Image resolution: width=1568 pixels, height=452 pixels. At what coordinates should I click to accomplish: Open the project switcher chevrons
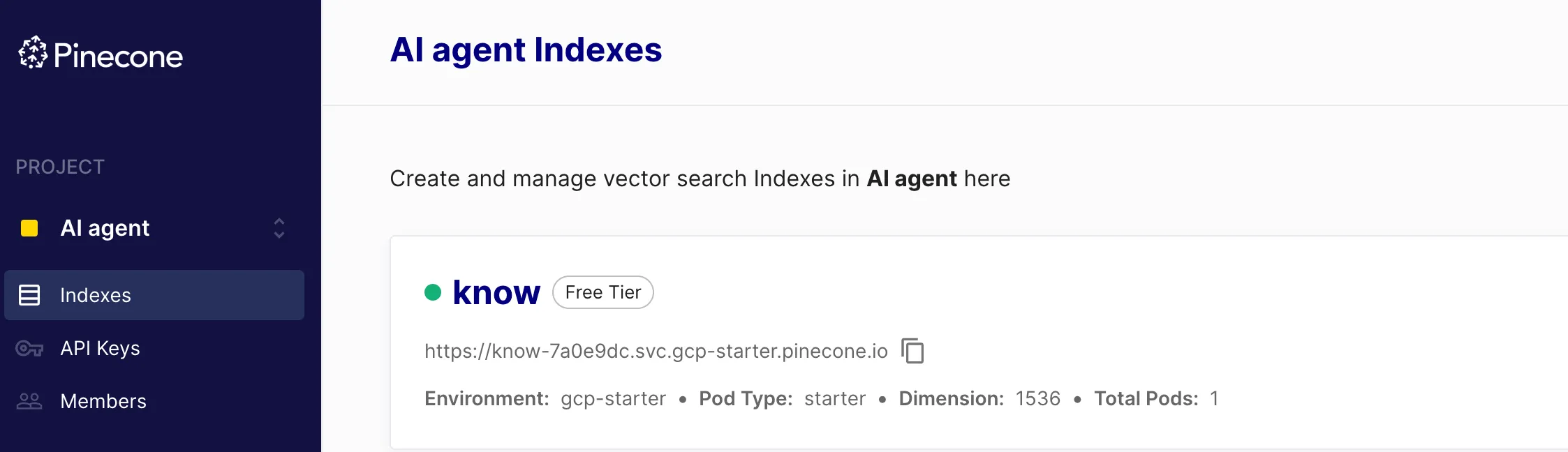[x=279, y=228]
